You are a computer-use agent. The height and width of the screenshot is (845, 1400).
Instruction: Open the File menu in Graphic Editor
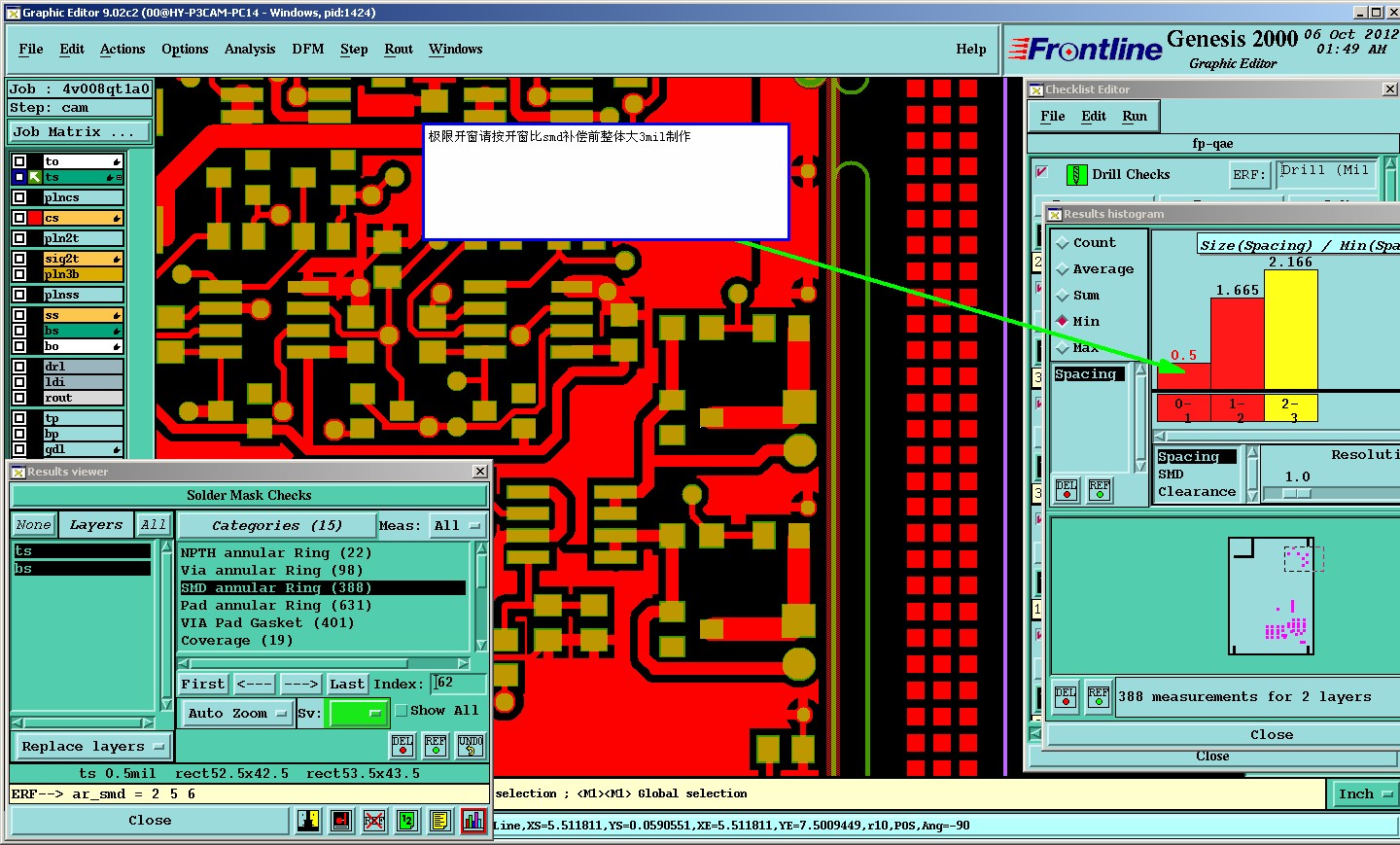click(x=31, y=50)
